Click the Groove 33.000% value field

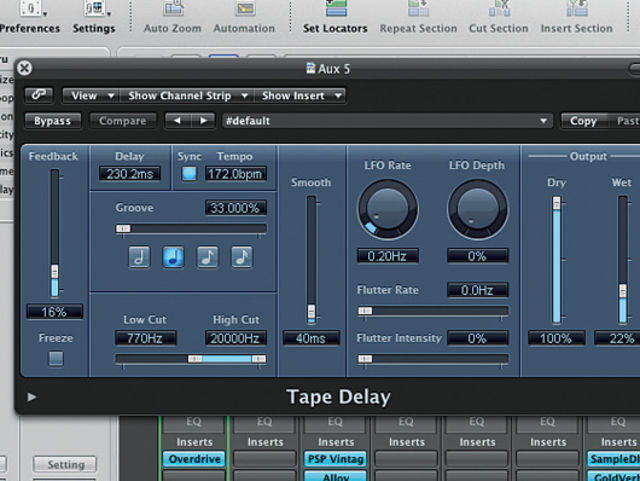(x=236, y=208)
